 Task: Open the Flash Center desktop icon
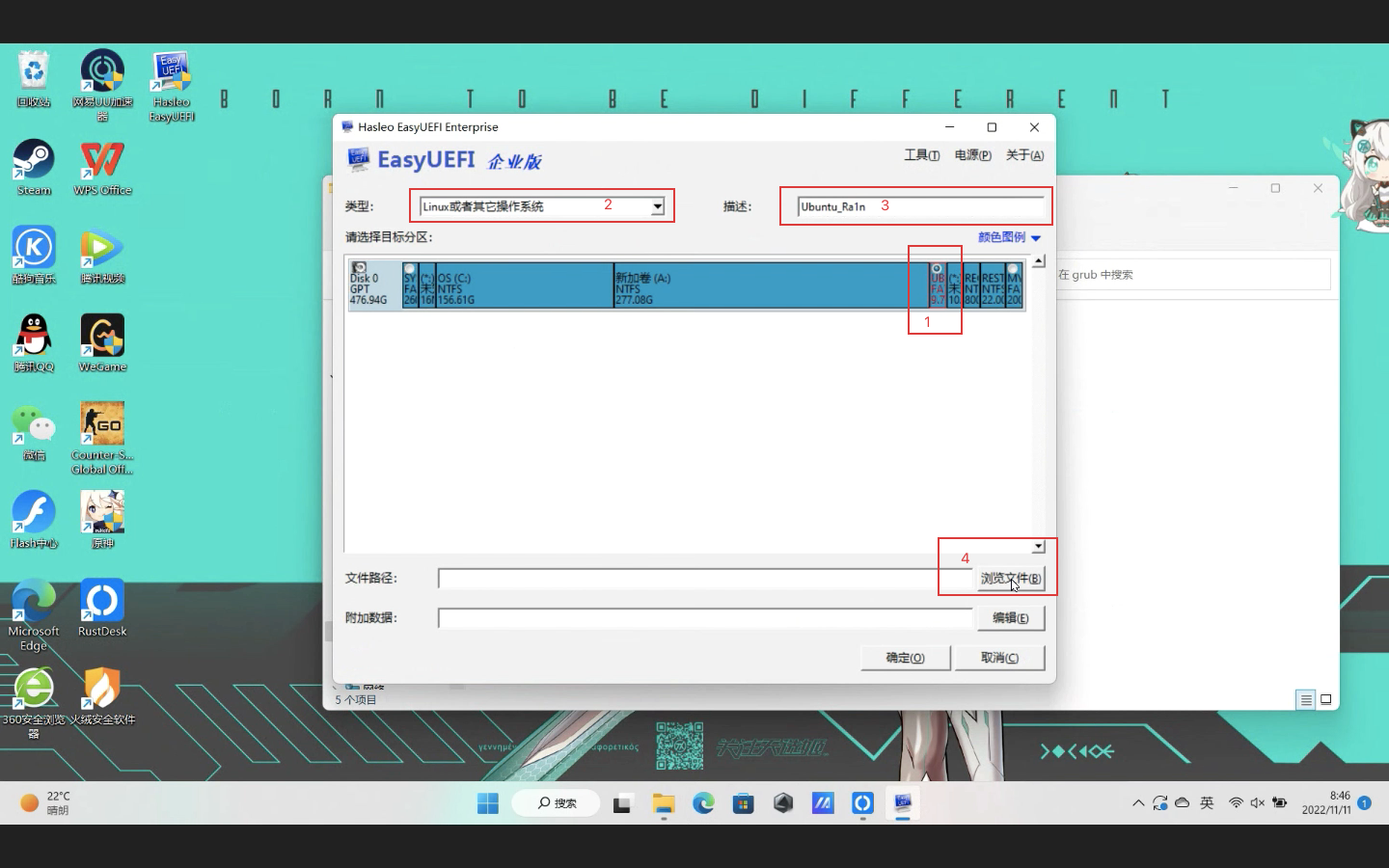tap(34, 520)
